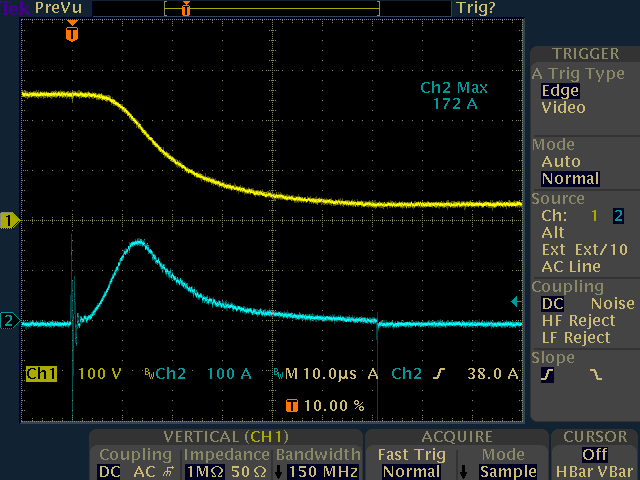The image size is (640, 480).
Task: Click the Tek logo in top corner
Action: pyautogui.click(x=14, y=8)
